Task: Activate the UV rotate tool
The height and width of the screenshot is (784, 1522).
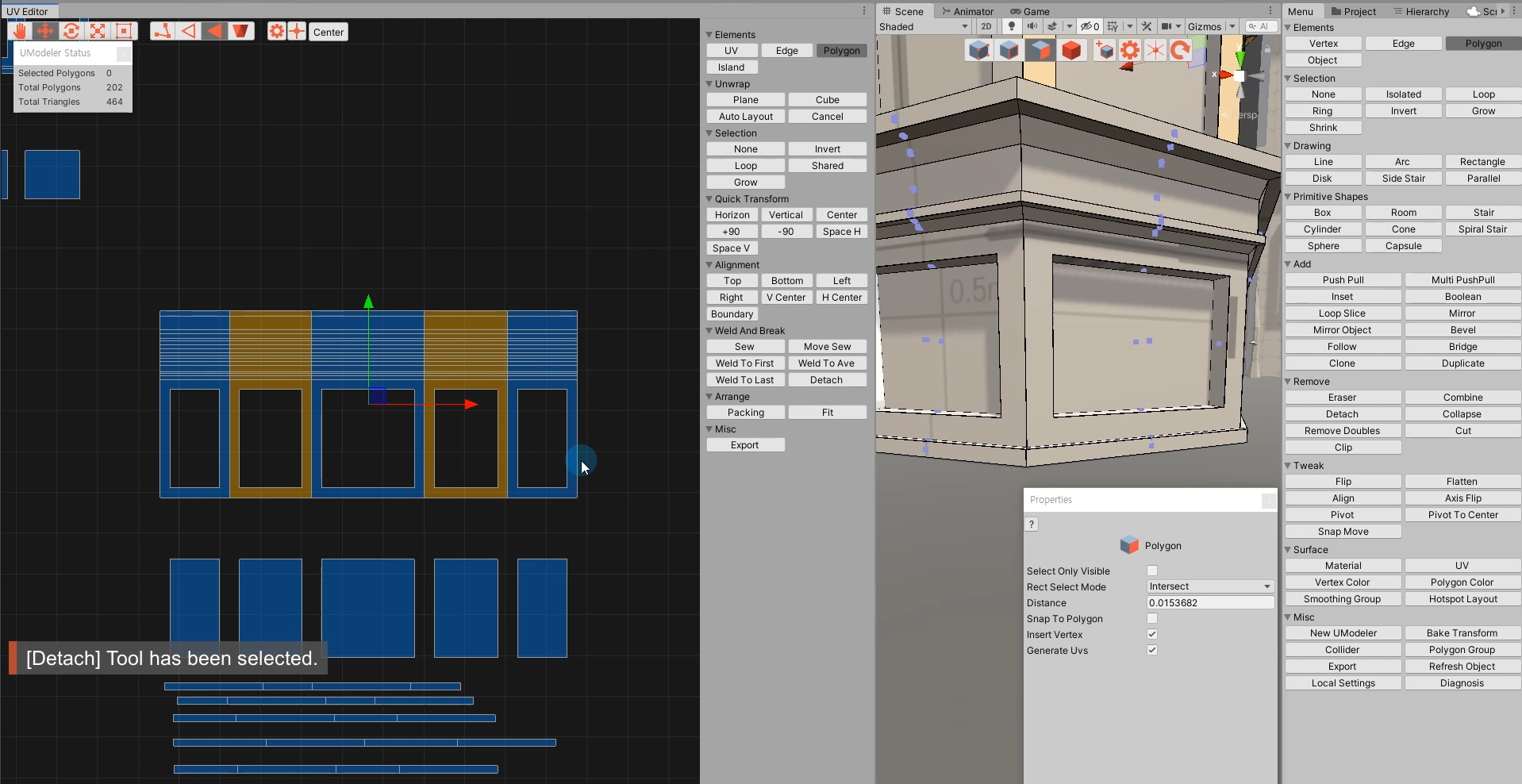Action: pos(71,31)
